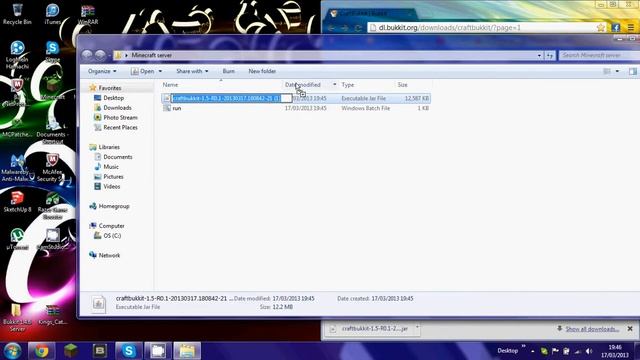Viewport: 640px width, 360px height.
Task: Click the craftbukkit file rename text box
Action: [x=231, y=98]
